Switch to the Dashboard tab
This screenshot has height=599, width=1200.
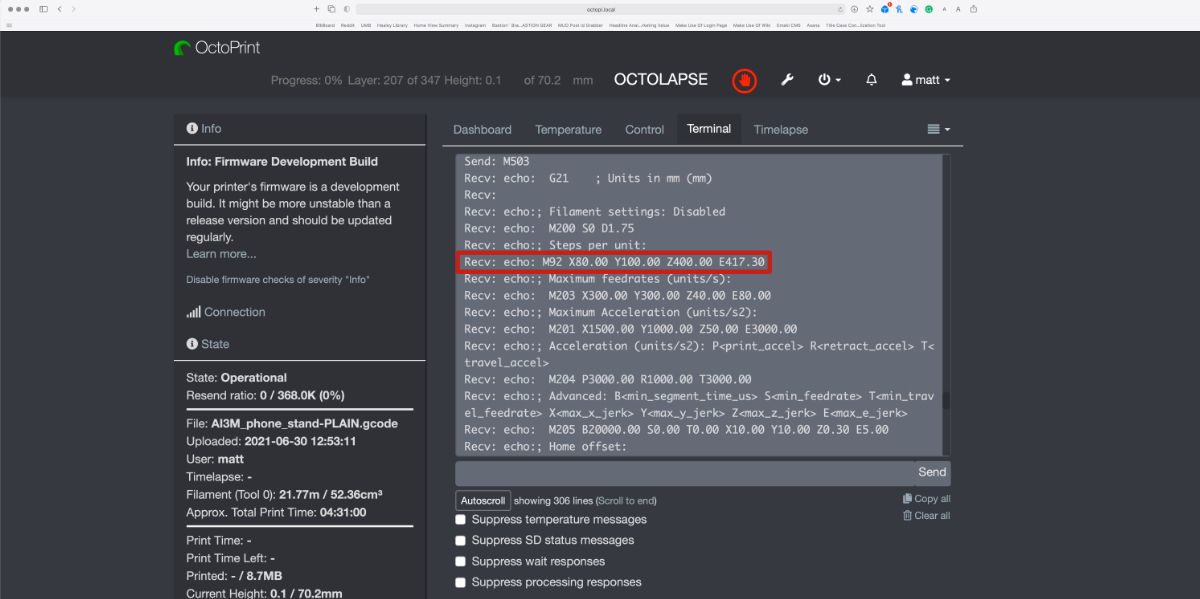pyautogui.click(x=482, y=130)
